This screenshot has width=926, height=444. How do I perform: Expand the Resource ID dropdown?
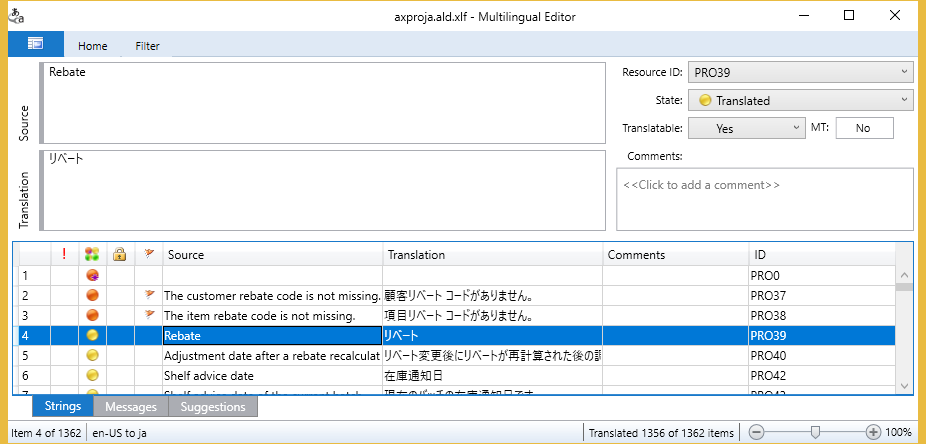(x=904, y=72)
